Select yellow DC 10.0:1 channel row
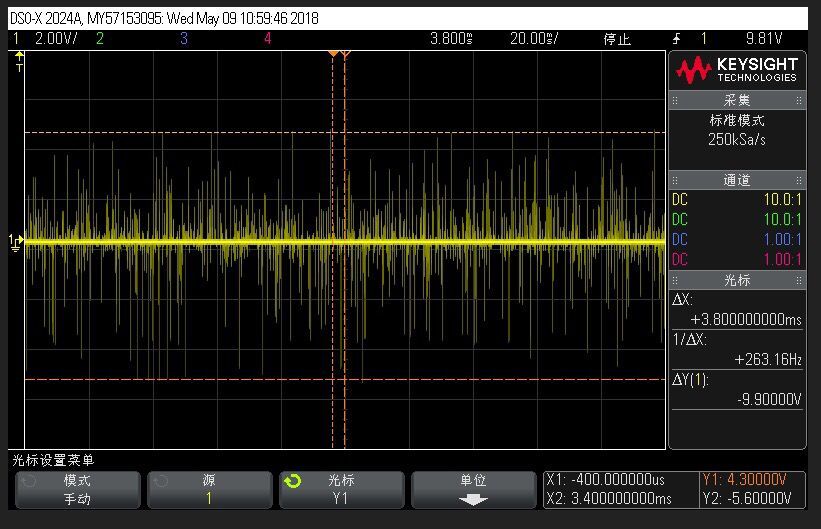 coord(737,200)
